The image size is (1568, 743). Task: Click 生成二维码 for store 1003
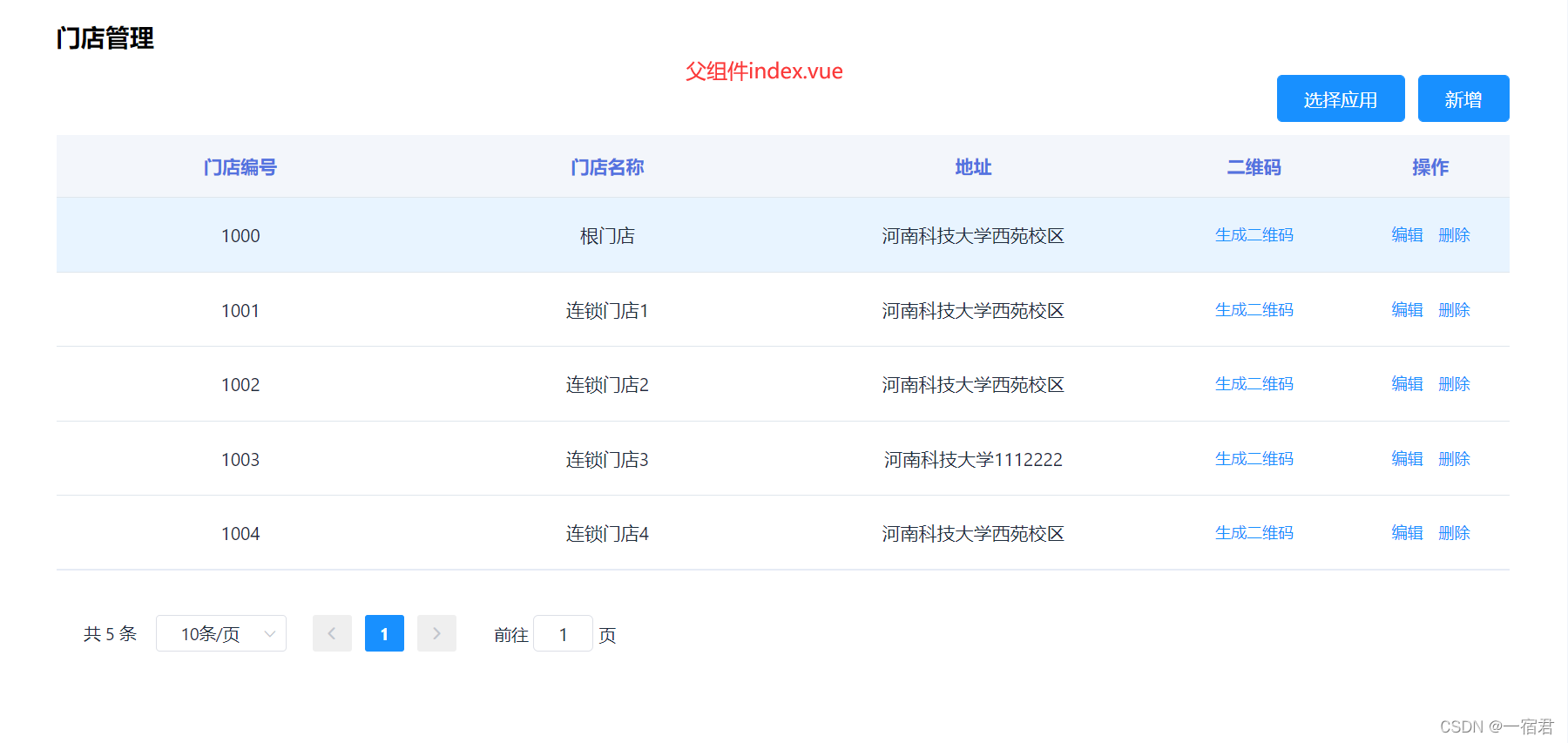pos(1254,459)
